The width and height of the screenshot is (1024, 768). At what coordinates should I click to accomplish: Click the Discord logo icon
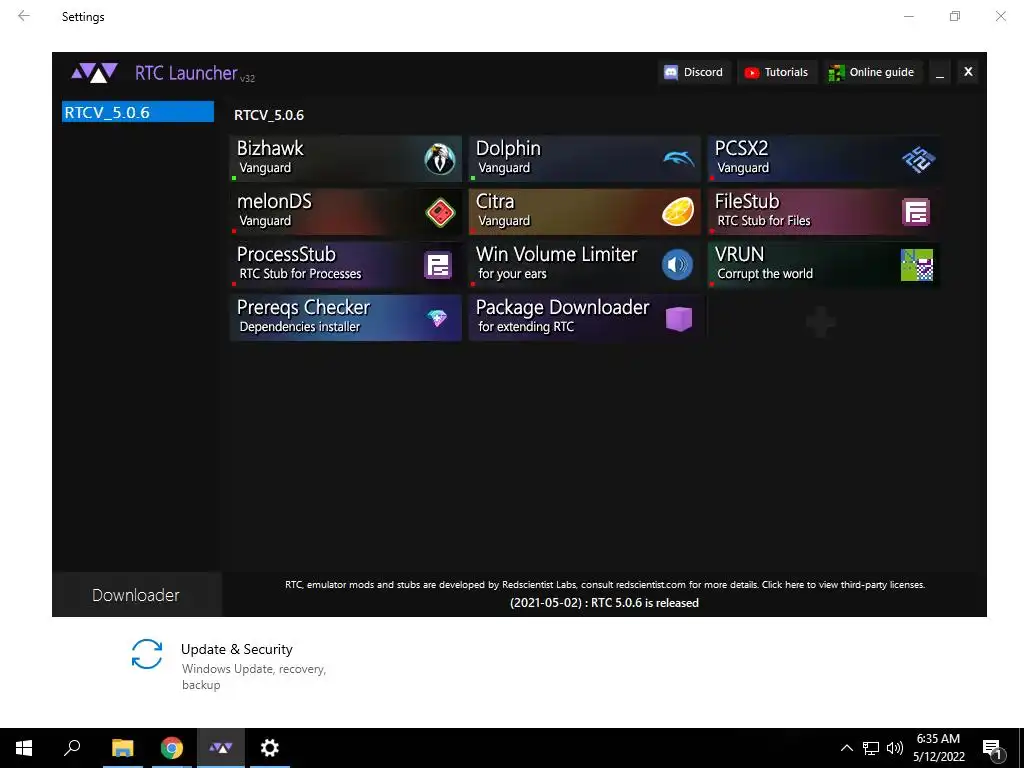tap(671, 72)
